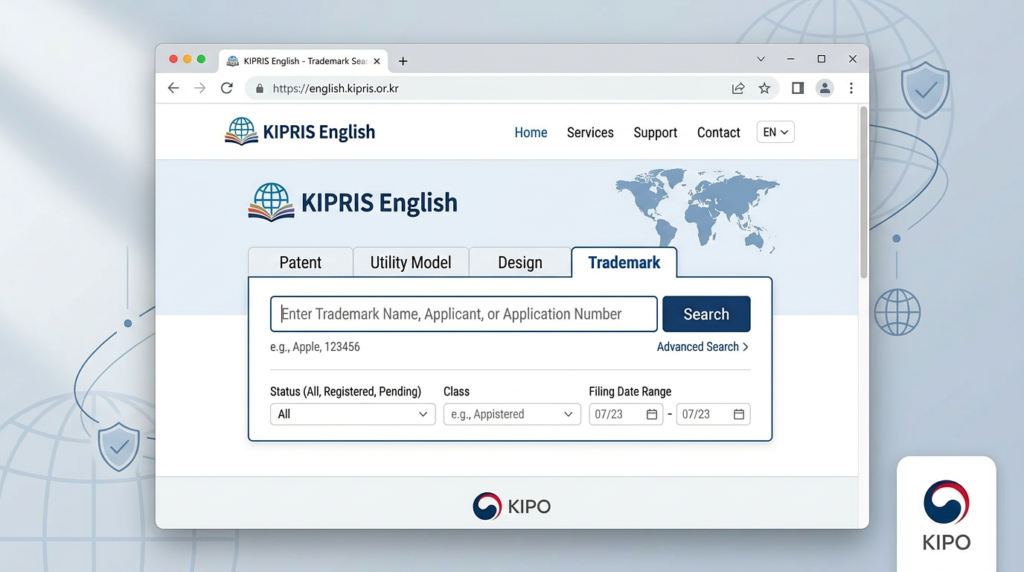The image size is (1024, 572).
Task: Click the 'Status (All, Registered, Pending)' label
Action: pos(345,391)
